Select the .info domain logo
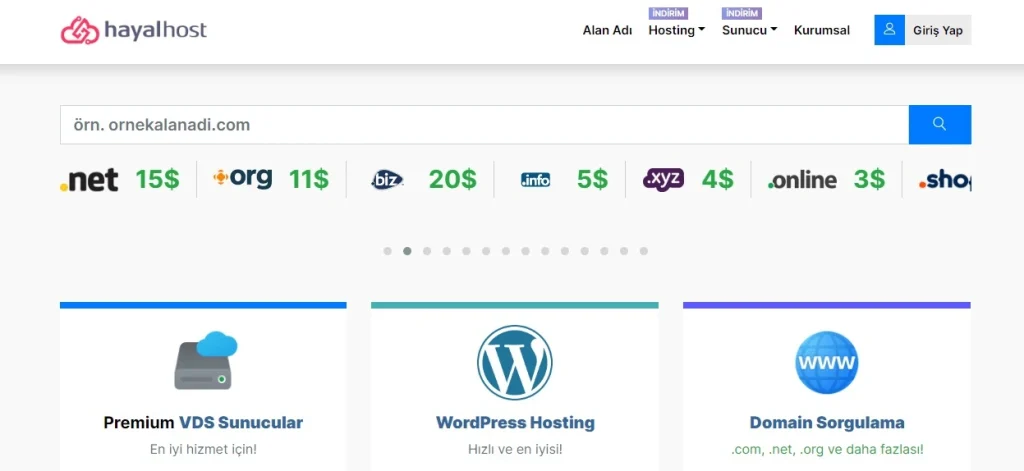Screen dimensions: 1024x471 (536, 180)
